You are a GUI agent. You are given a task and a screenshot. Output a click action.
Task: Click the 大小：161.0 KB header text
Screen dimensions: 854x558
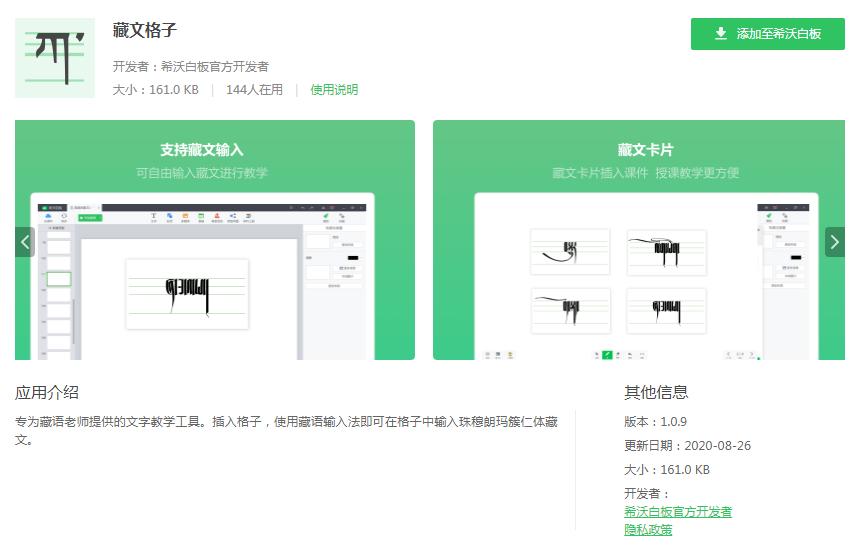click(x=155, y=90)
